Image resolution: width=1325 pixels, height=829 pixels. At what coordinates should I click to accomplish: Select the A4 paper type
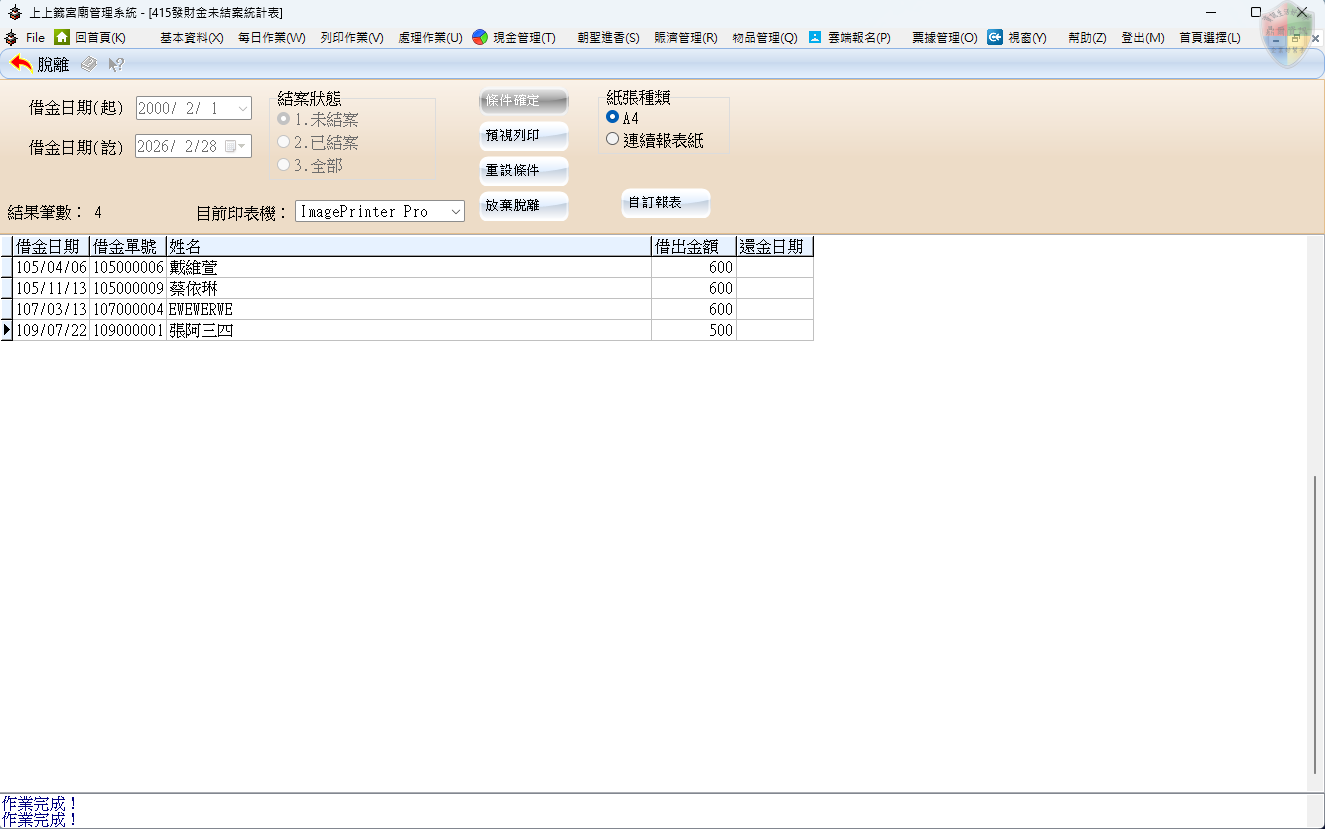tap(611, 116)
